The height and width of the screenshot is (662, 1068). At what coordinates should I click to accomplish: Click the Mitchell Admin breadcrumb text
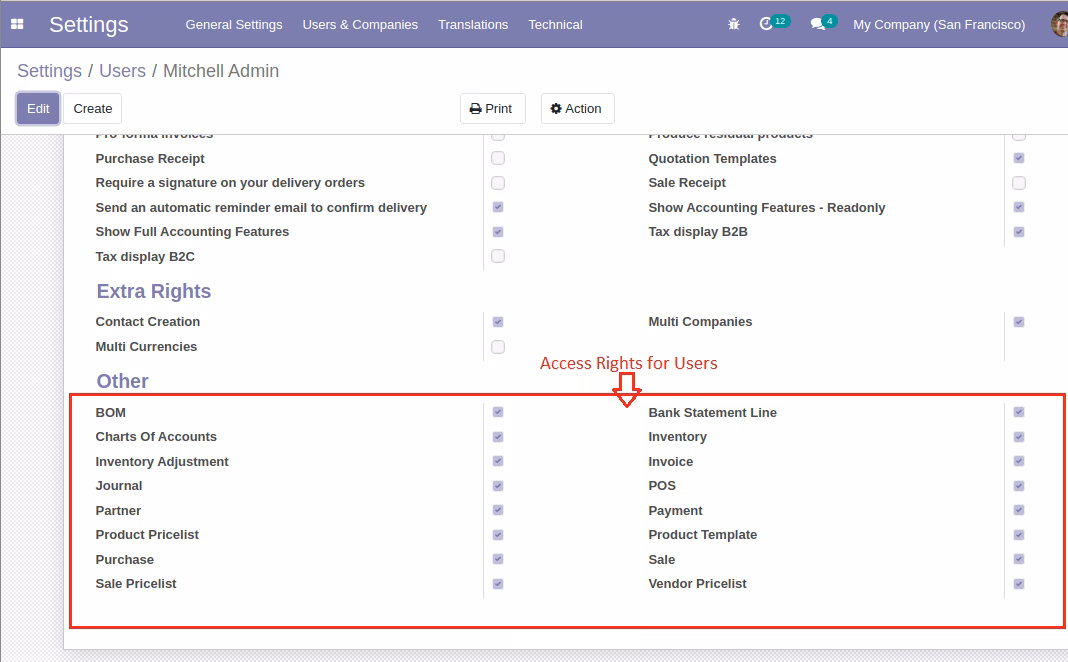pos(221,71)
